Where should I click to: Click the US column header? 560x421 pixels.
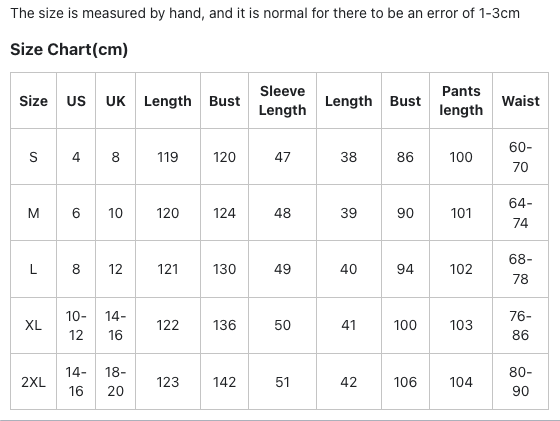(76, 101)
